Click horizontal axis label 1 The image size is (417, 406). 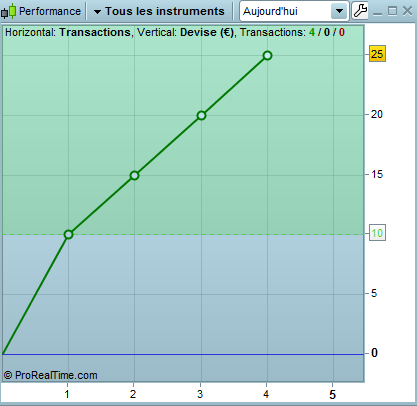pos(67,394)
